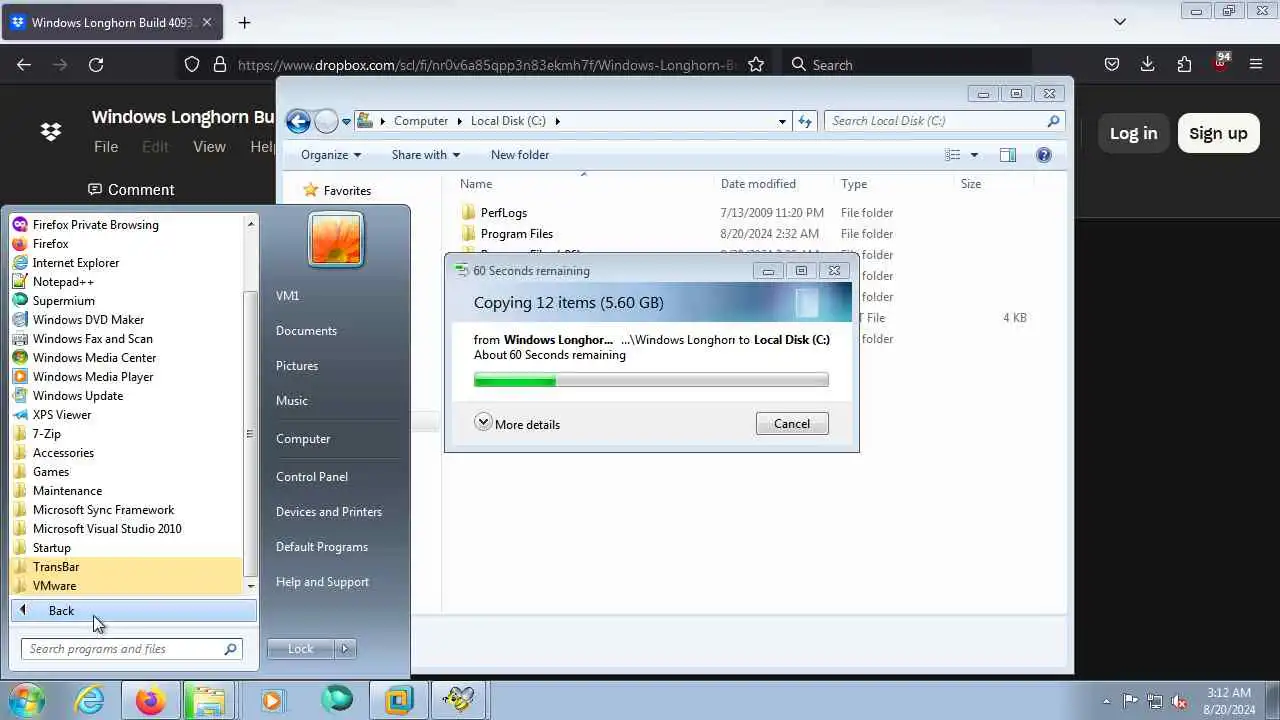Open Firefox downloads panel
Image resolution: width=1280 pixels, height=720 pixels.
coord(1148,65)
